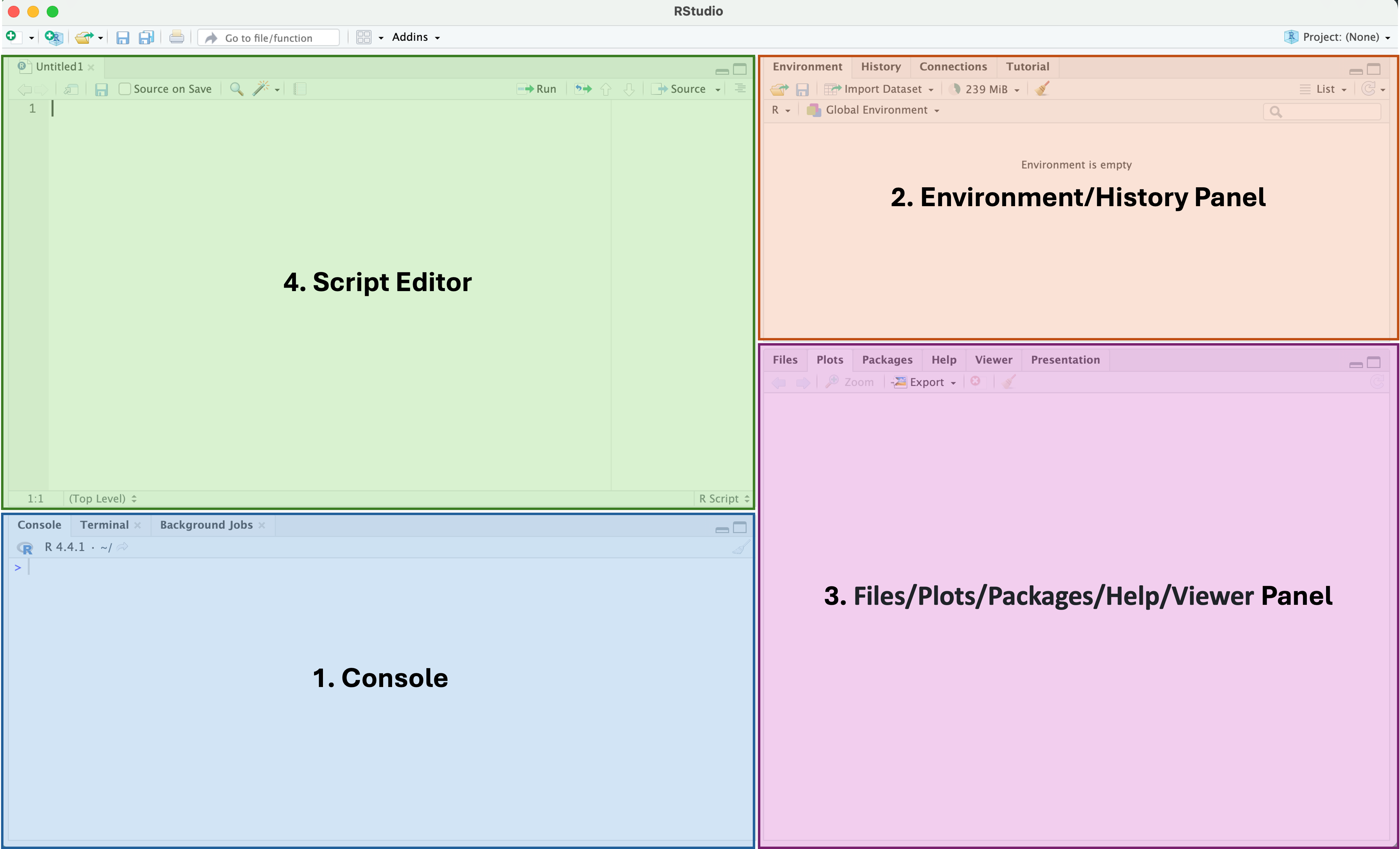Clear the console with broom icon
Image resolution: width=1400 pixels, height=849 pixels.
740,547
